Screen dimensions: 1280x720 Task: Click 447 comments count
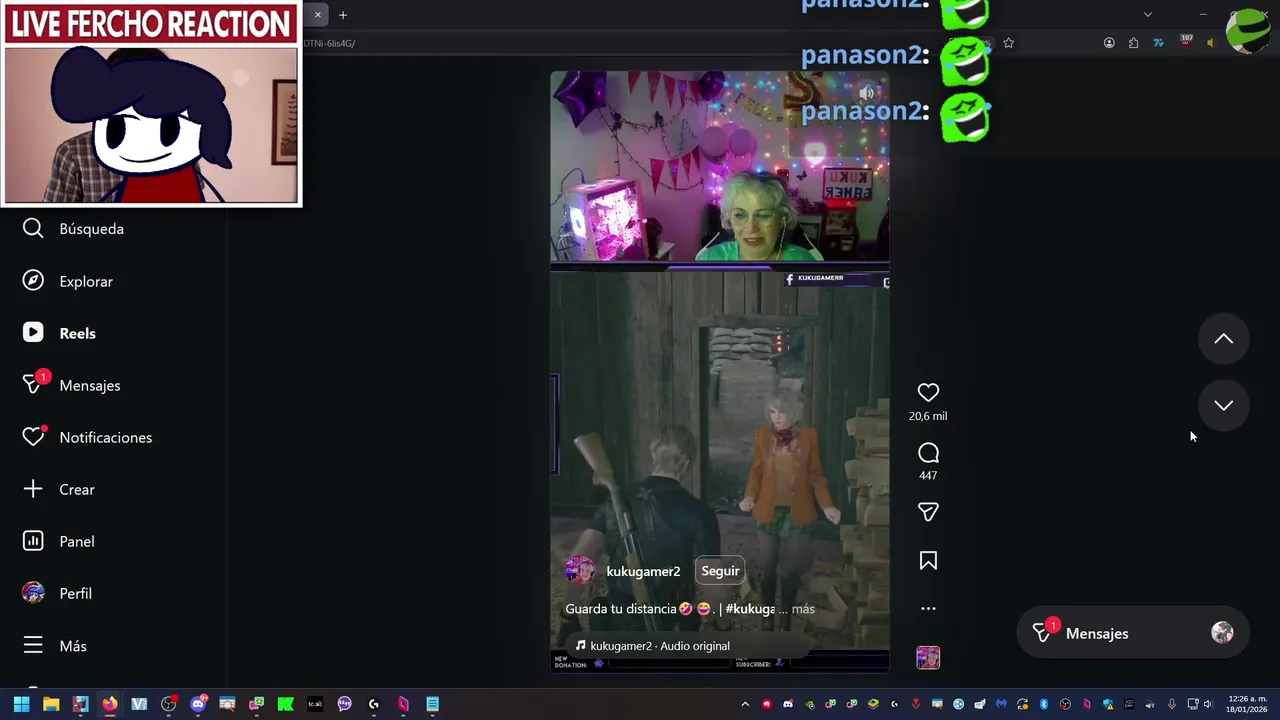click(x=928, y=476)
